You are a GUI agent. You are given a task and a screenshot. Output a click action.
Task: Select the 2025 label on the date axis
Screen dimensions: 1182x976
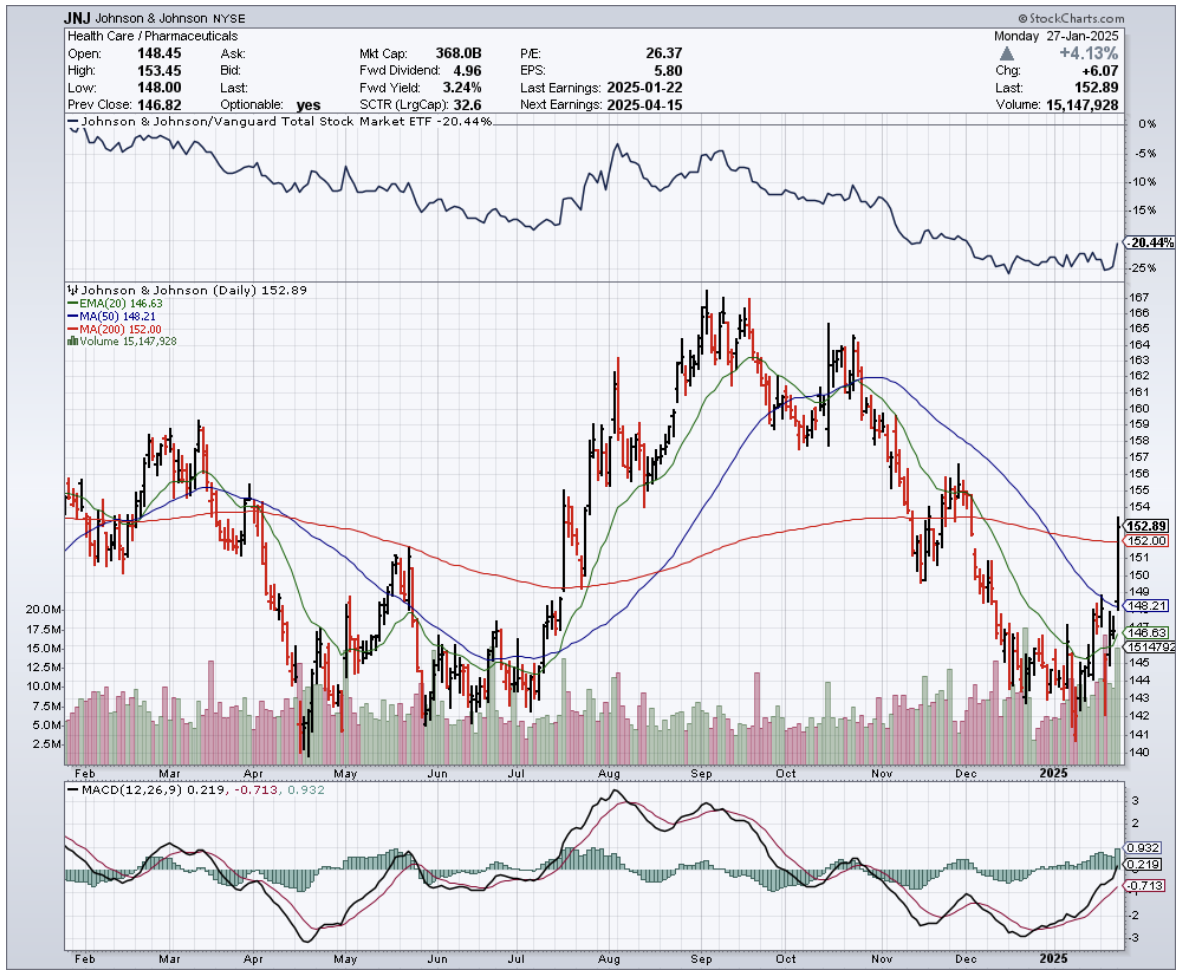click(1054, 773)
